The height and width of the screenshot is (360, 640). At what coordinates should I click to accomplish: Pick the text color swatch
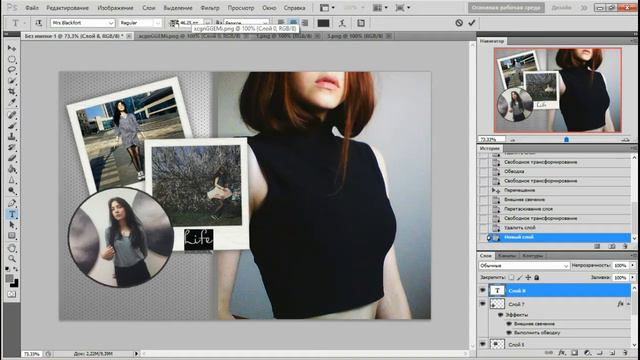(x=323, y=23)
